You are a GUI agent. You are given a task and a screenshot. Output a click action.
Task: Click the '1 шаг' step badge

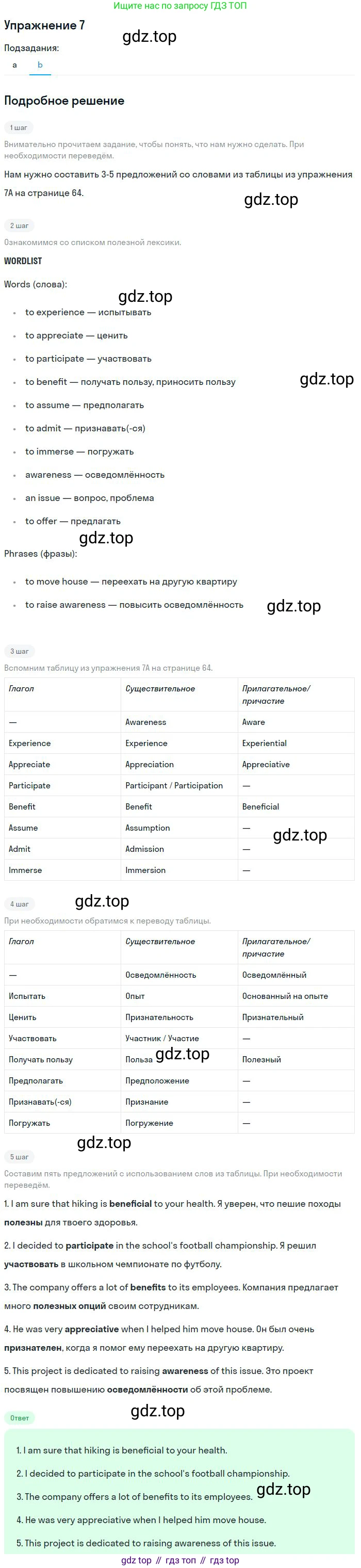pyautogui.click(x=18, y=128)
